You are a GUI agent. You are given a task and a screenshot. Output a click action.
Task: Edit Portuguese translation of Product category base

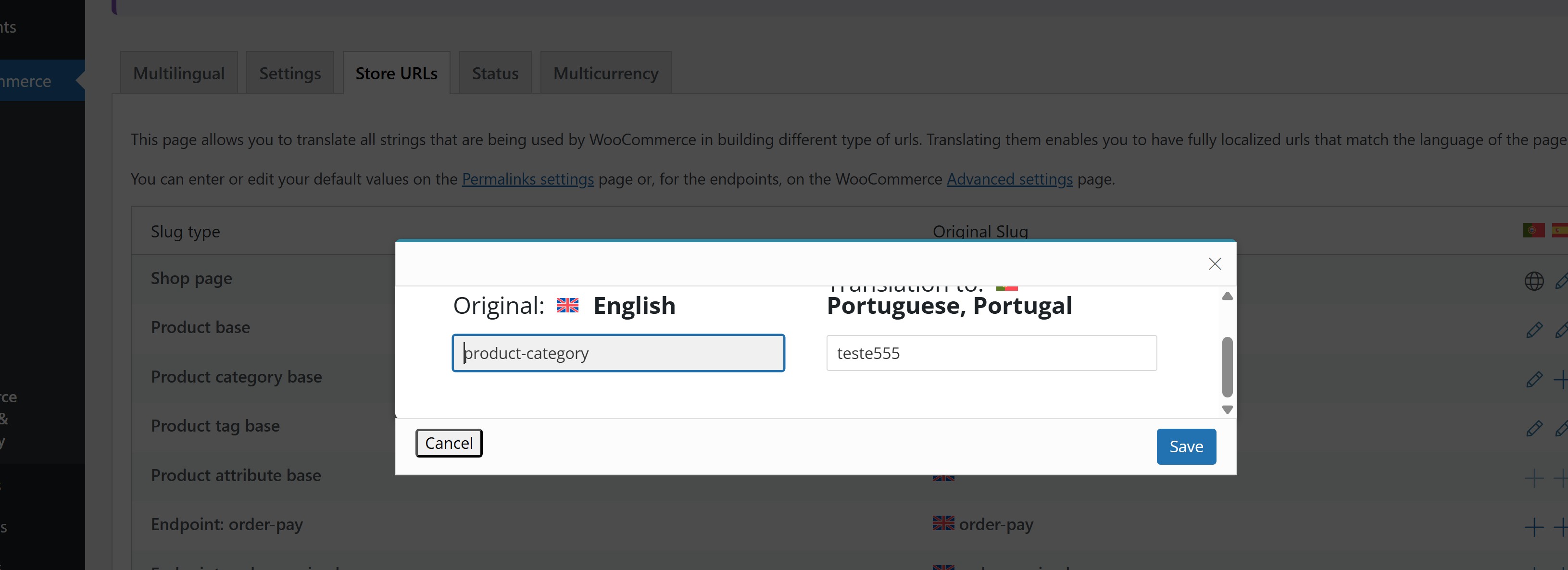click(1534, 380)
